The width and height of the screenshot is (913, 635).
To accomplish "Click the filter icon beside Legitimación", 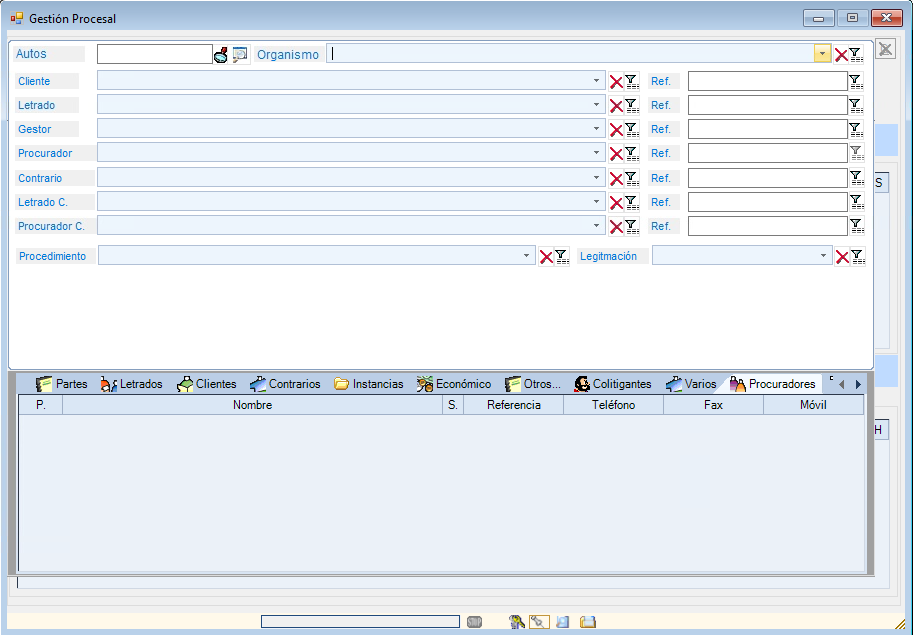I will [857, 256].
